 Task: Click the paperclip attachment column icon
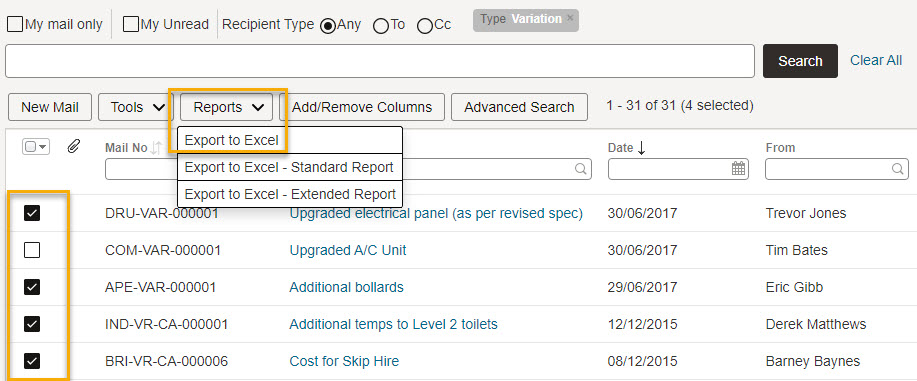pos(73,146)
